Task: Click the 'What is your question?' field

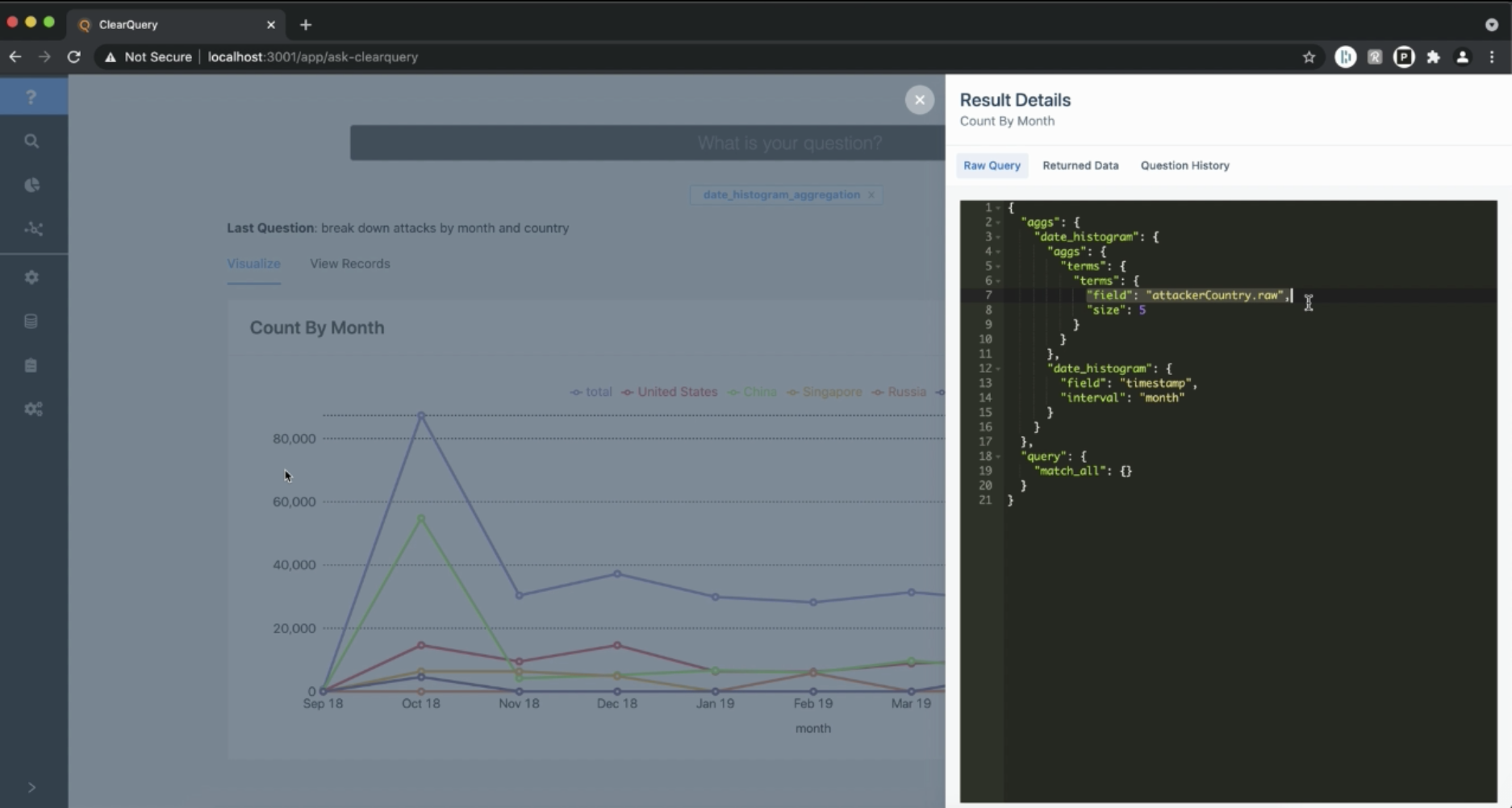Action: (647, 144)
